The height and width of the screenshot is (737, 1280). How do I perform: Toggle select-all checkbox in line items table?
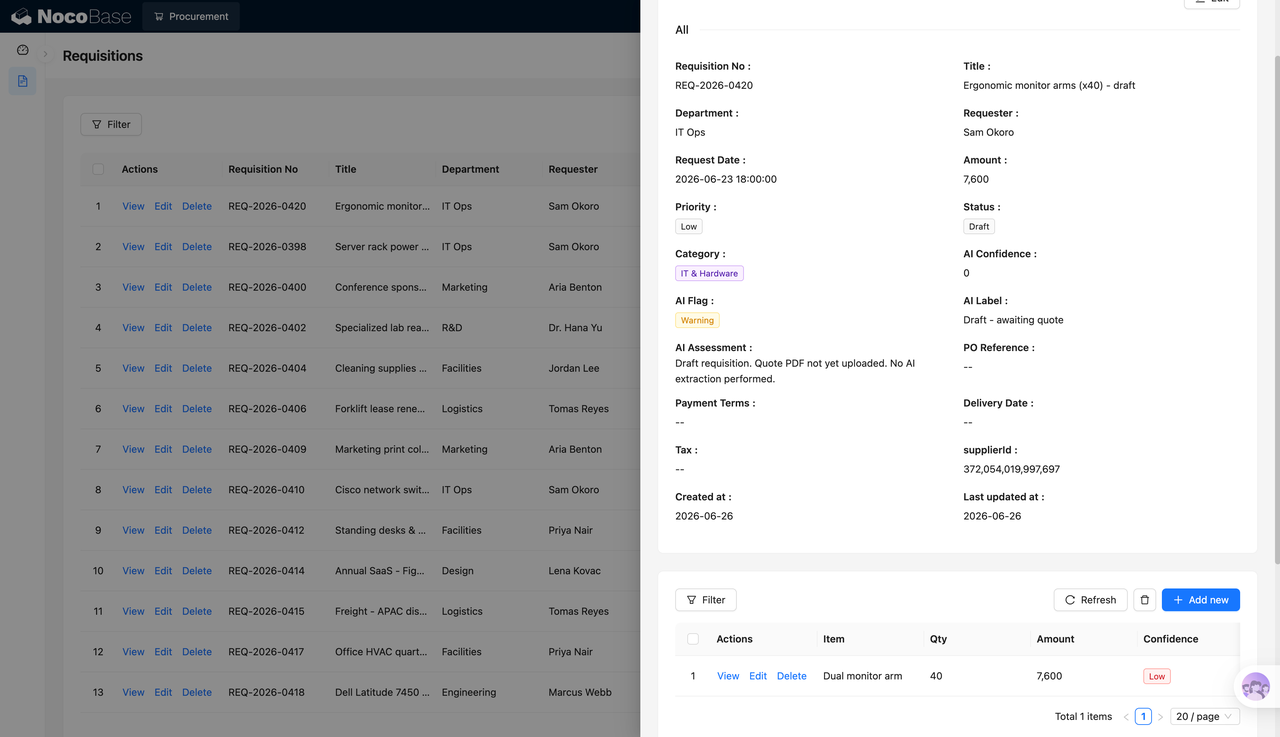click(x=693, y=639)
